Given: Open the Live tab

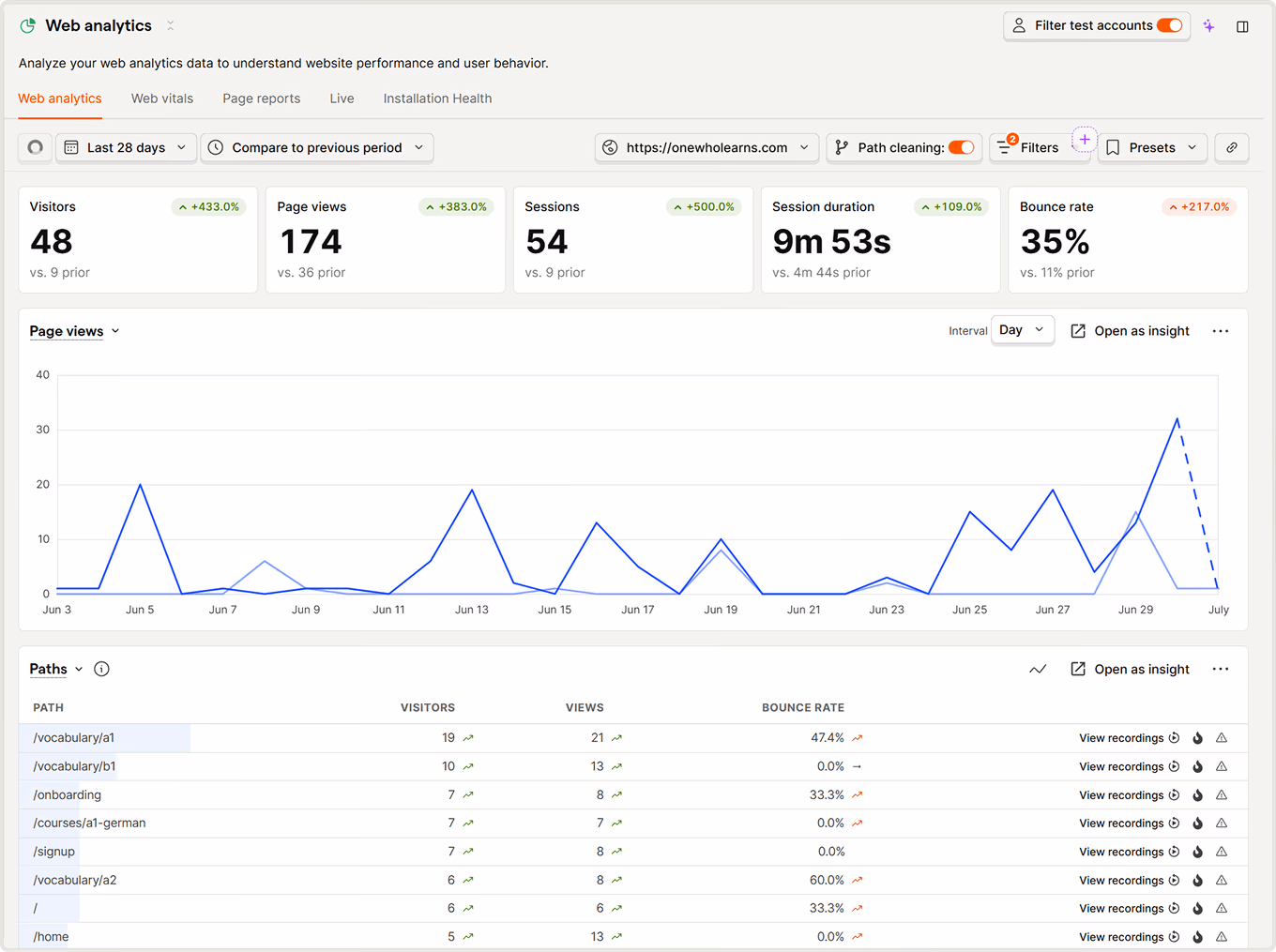Looking at the screenshot, I should click(x=342, y=98).
